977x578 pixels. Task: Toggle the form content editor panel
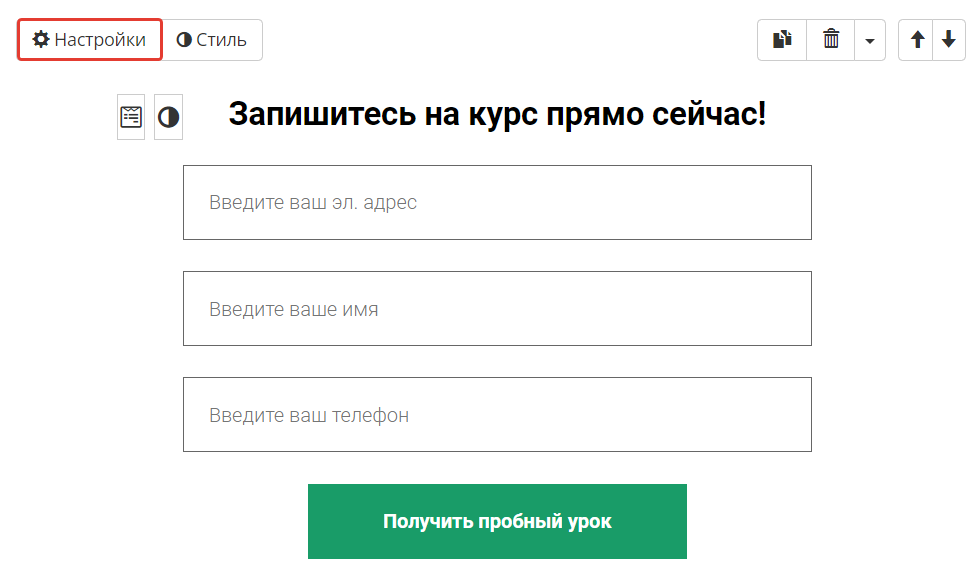130,116
